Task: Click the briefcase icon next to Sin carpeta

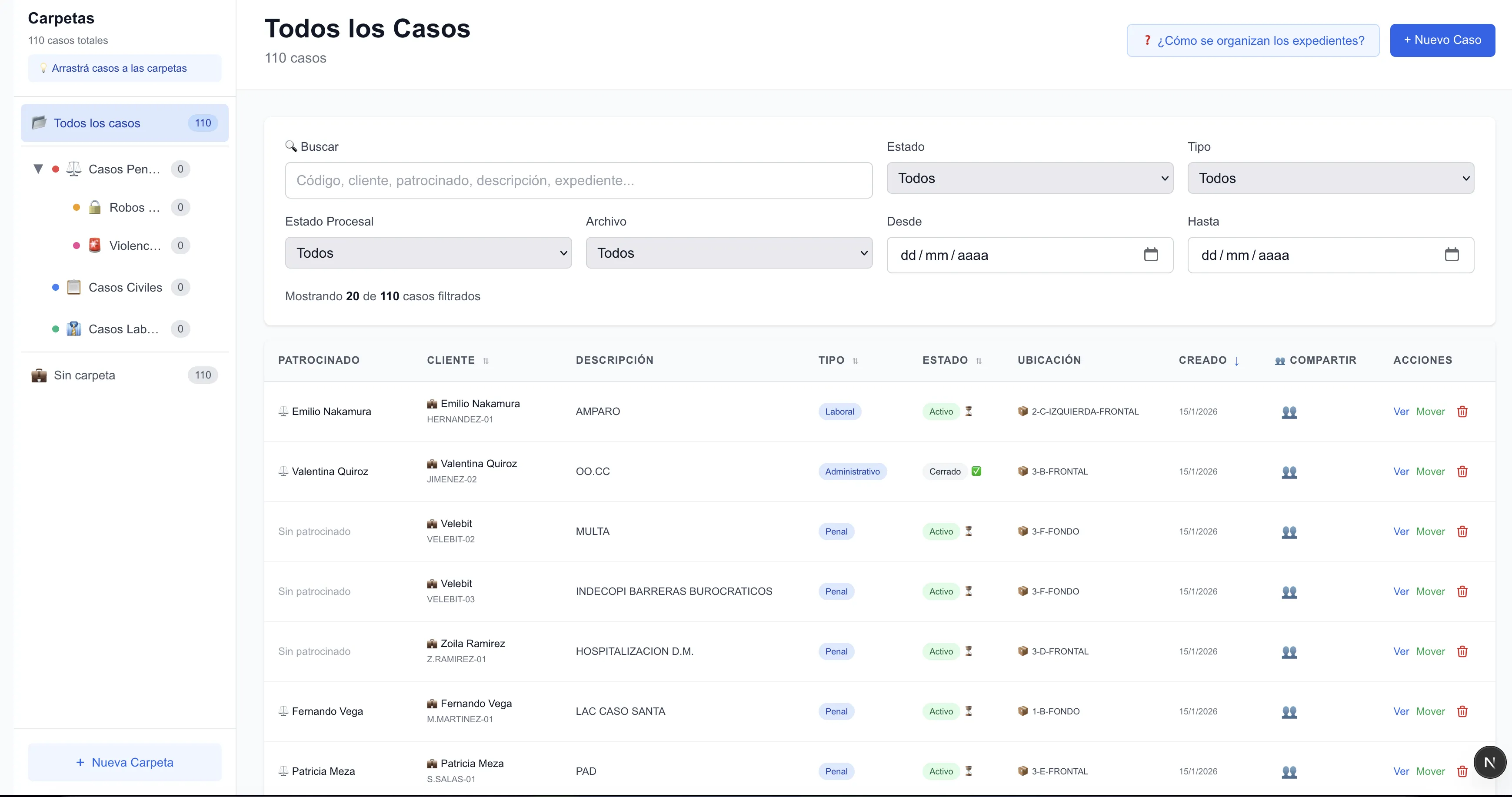Action: (x=38, y=375)
